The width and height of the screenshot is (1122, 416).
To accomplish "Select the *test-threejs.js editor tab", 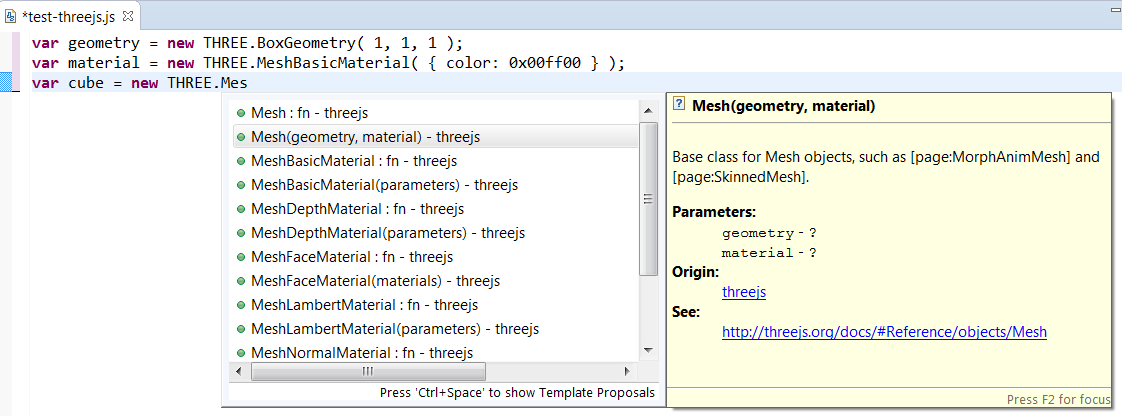I will click(x=71, y=15).
